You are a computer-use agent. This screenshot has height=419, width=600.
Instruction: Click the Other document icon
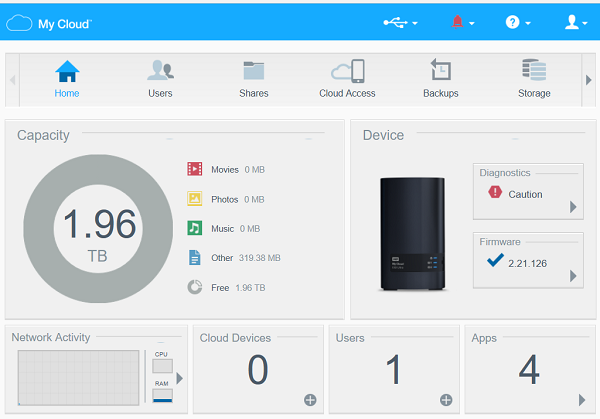pos(195,258)
